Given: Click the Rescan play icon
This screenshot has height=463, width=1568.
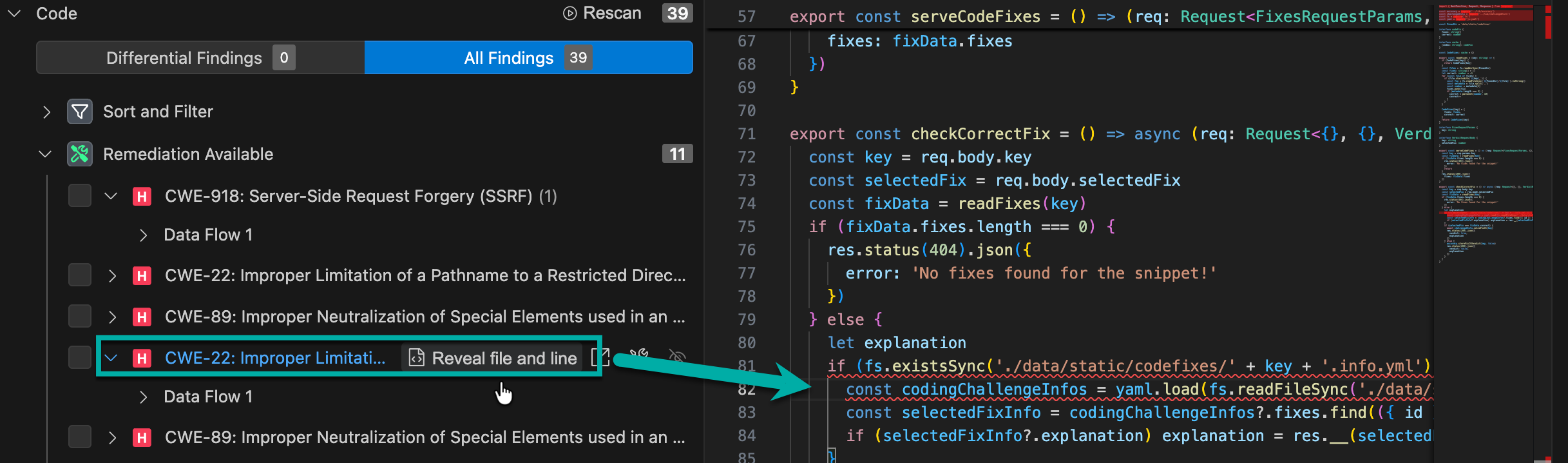Looking at the screenshot, I should click(x=569, y=14).
